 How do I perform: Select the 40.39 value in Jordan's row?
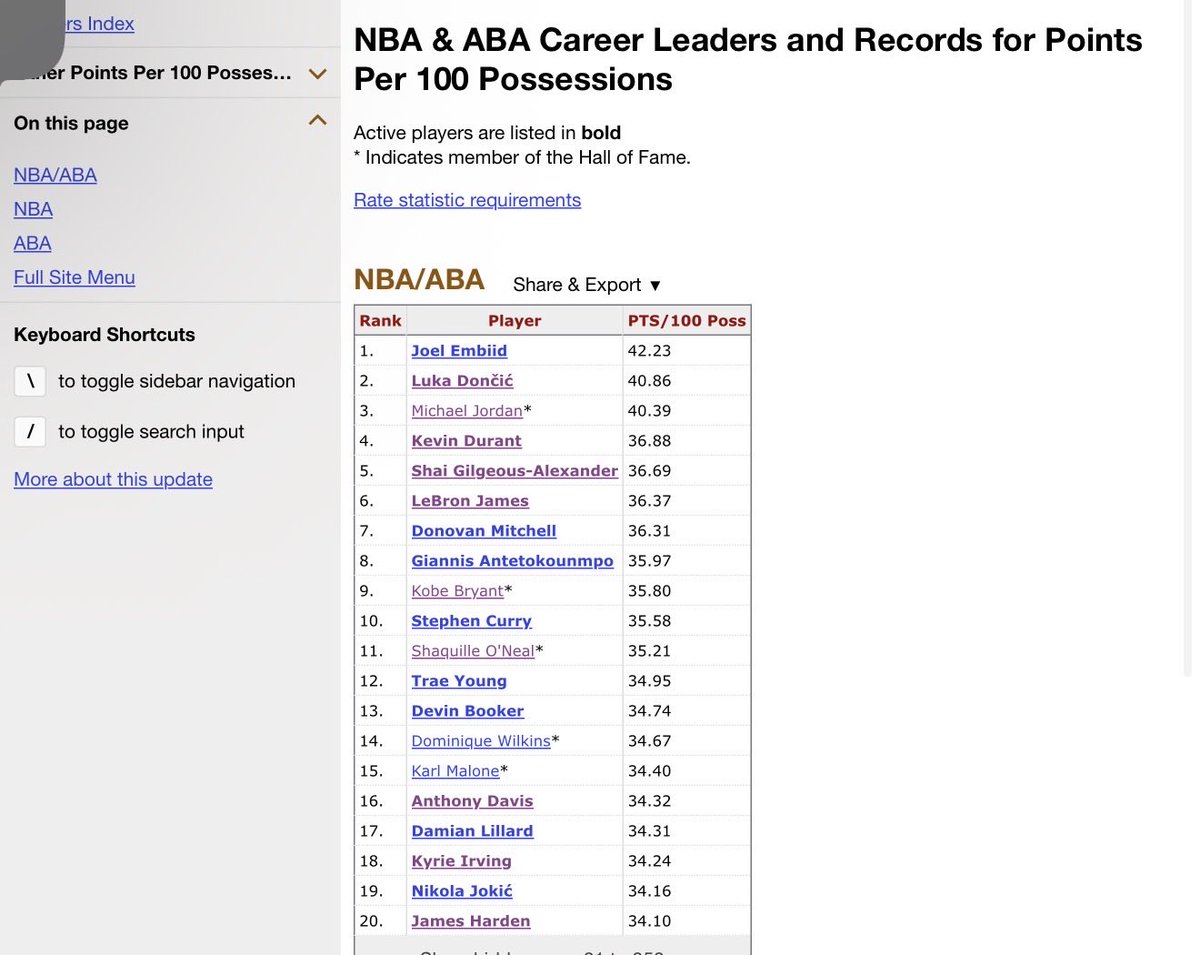coord(649,411)
